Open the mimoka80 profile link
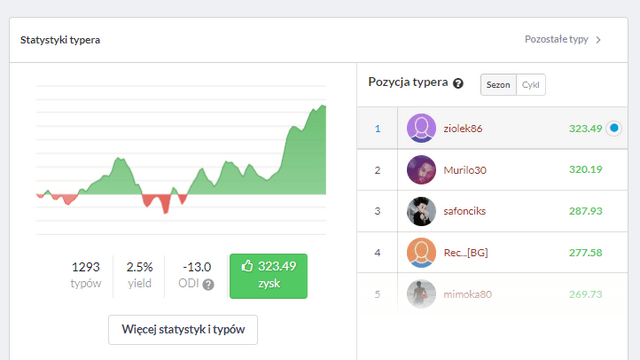This screenshot has width=640, height=360. (467, 294)
